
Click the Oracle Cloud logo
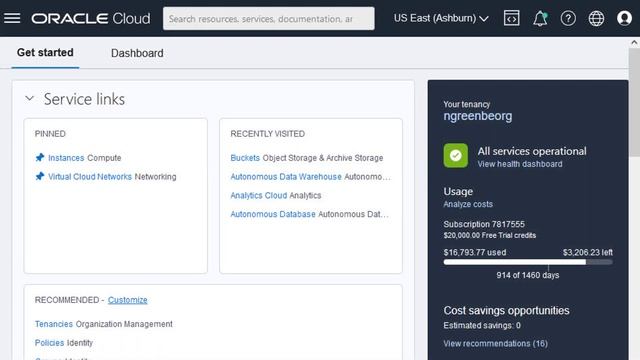[91, 18]
